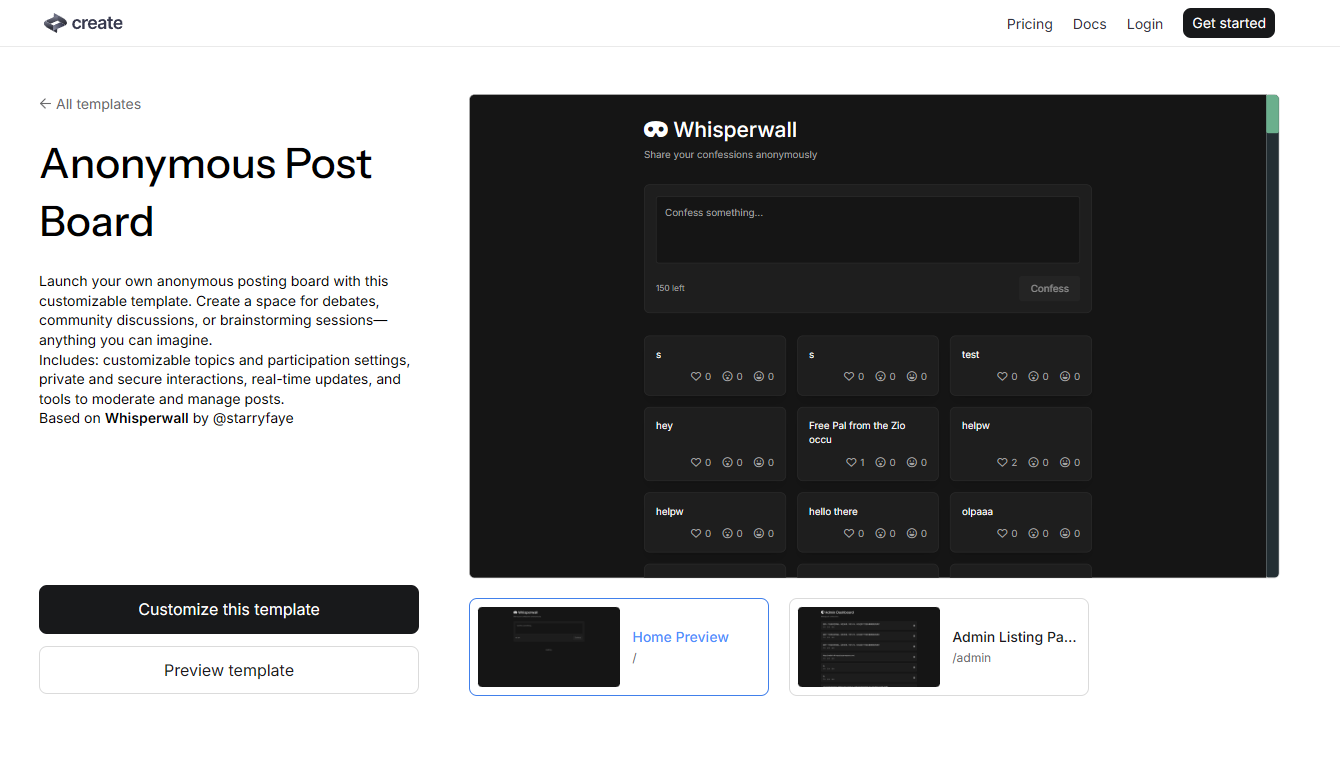The image size is (1340, 757).
Task: Go to Login
Action: [x=1145, y=24]
